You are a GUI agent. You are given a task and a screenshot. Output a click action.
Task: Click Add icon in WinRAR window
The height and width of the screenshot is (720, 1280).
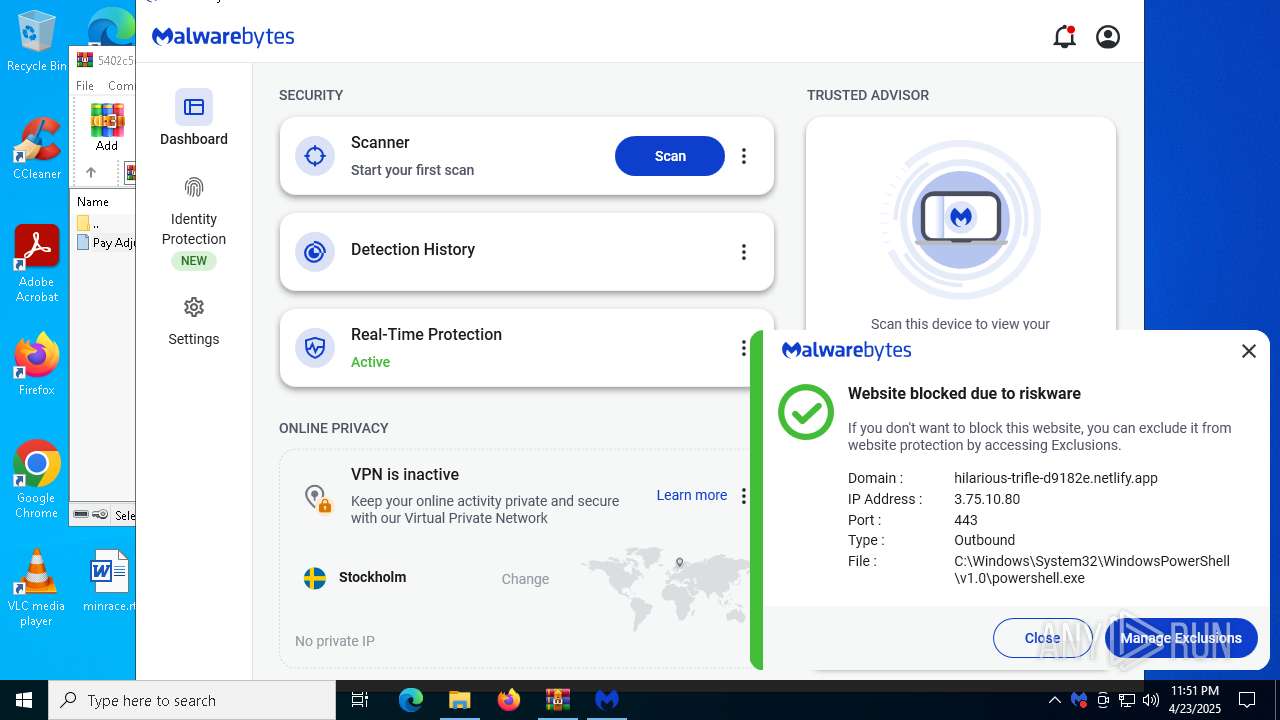107,127
